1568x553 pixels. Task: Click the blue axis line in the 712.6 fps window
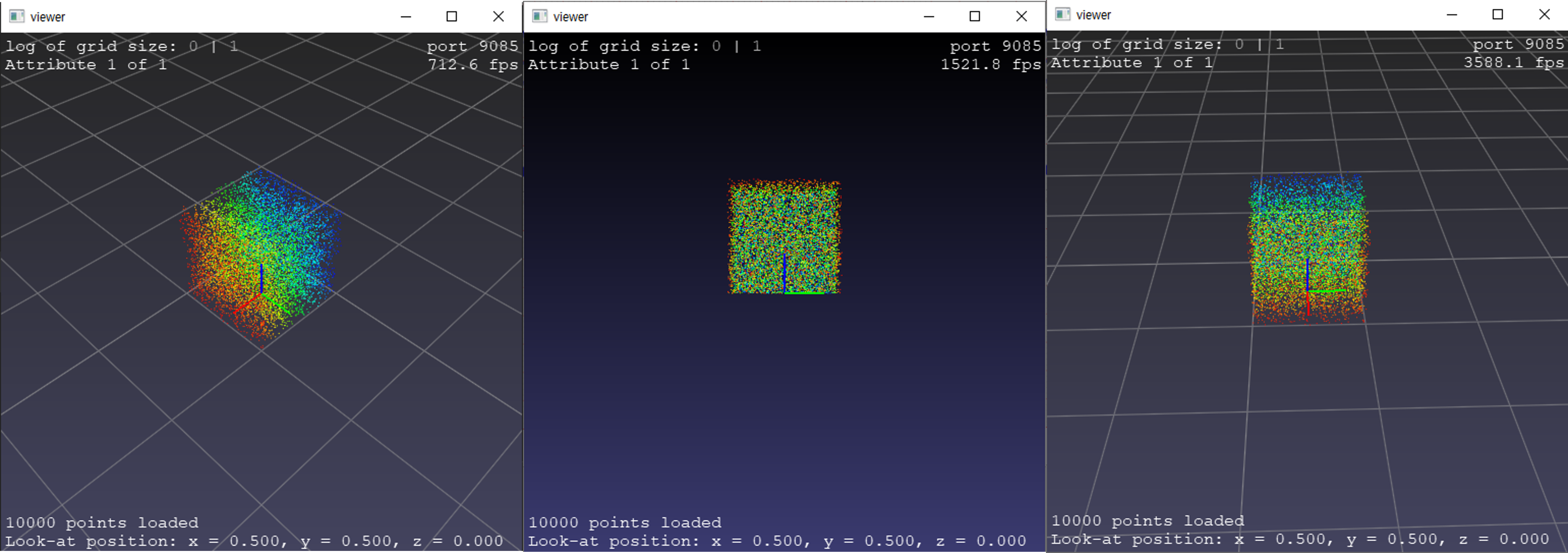pos(262,278)
